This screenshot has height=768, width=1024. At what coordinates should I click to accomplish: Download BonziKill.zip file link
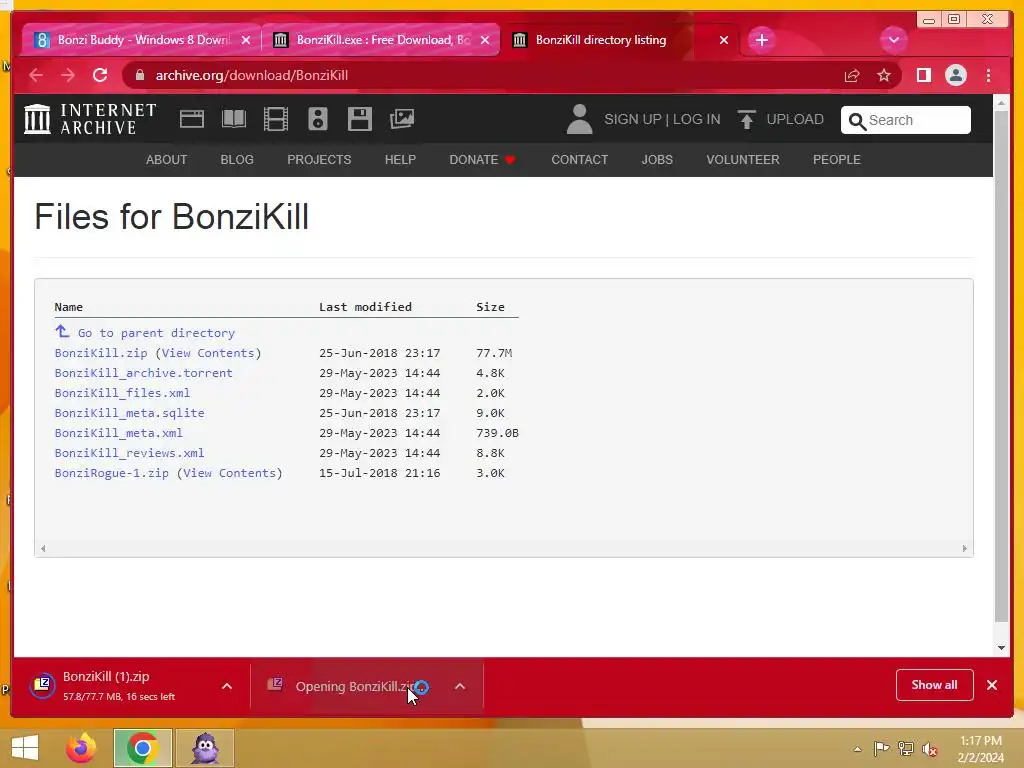[101, 353]
